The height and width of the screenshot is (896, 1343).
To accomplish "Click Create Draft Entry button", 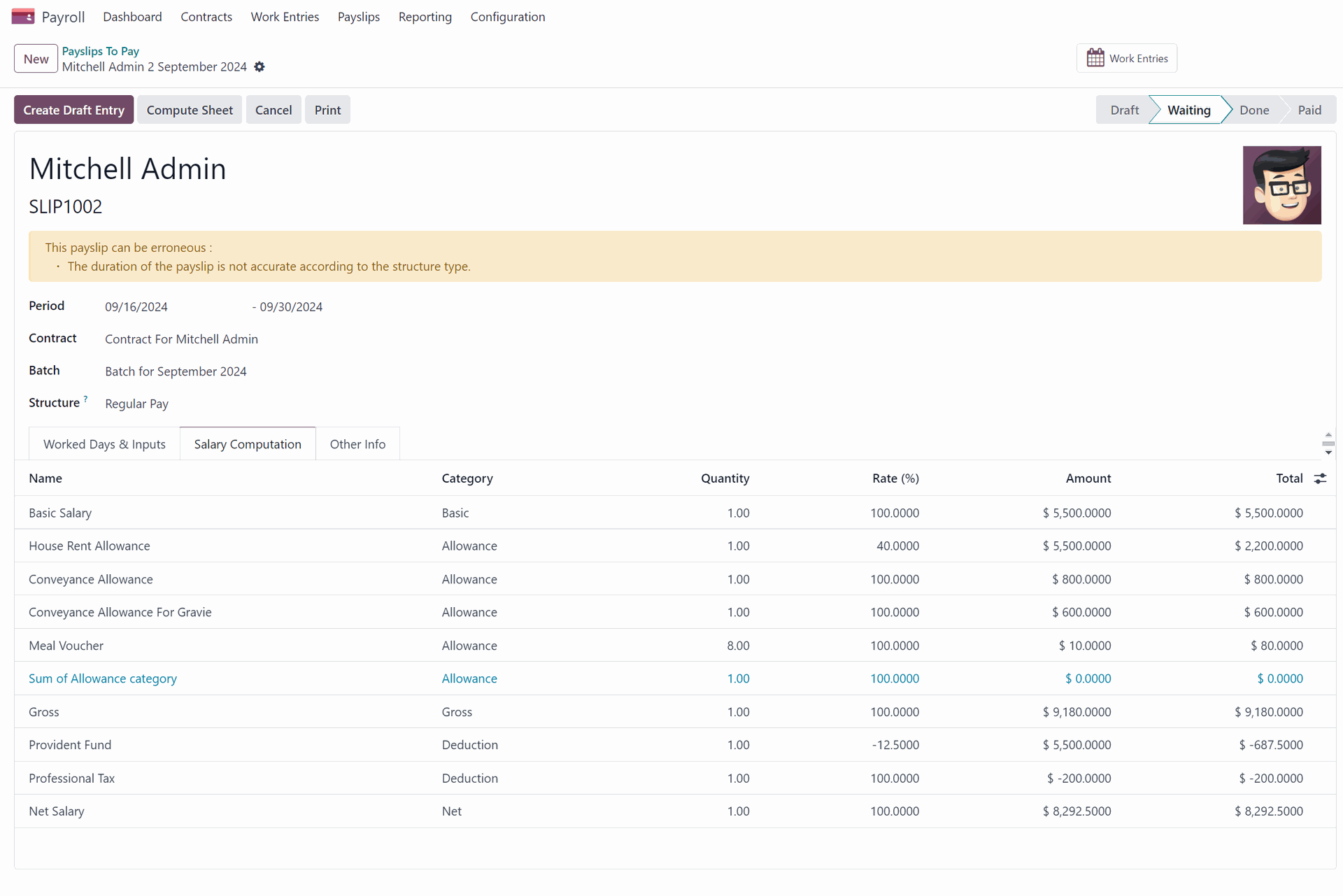I will tap(73, 110).
